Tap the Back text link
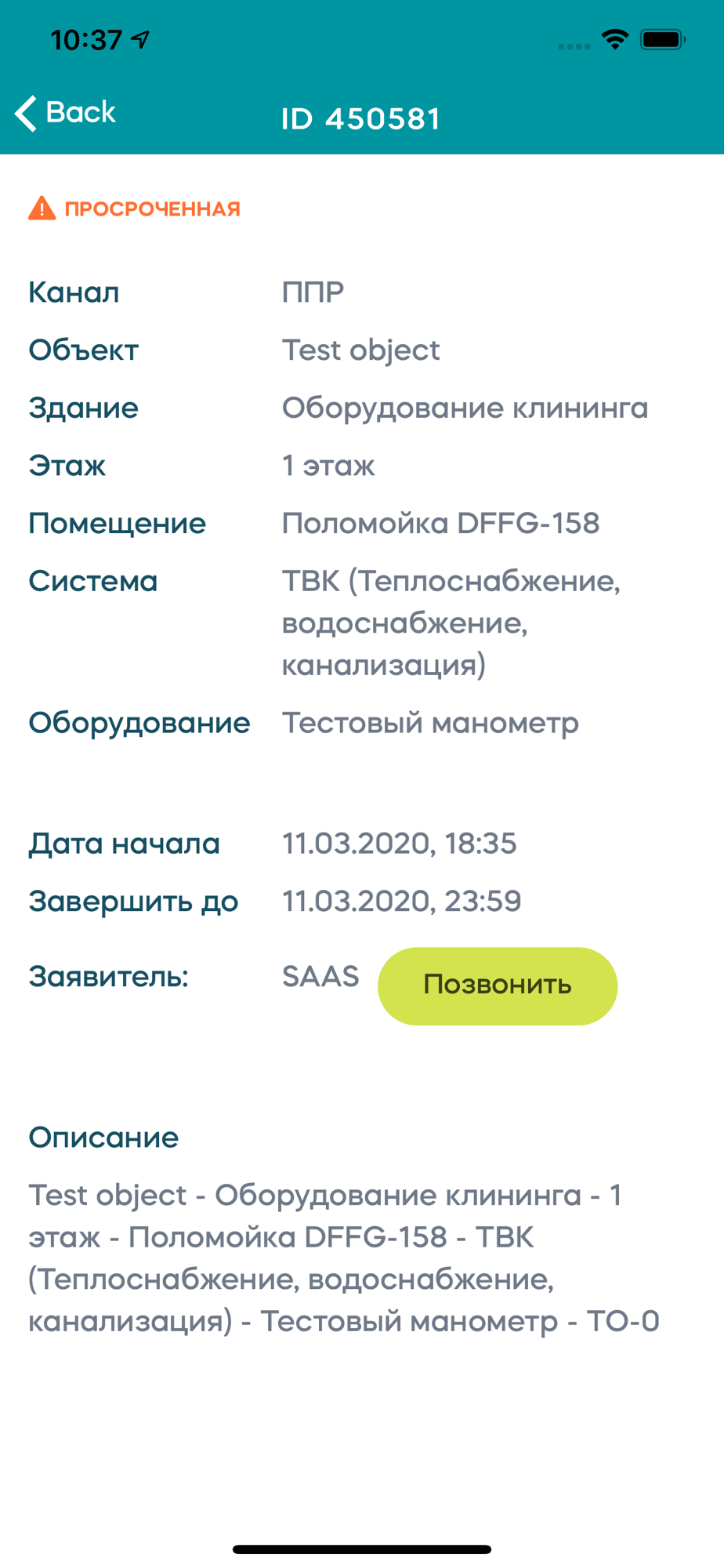The image size is (724, 1568). point(81,112)
